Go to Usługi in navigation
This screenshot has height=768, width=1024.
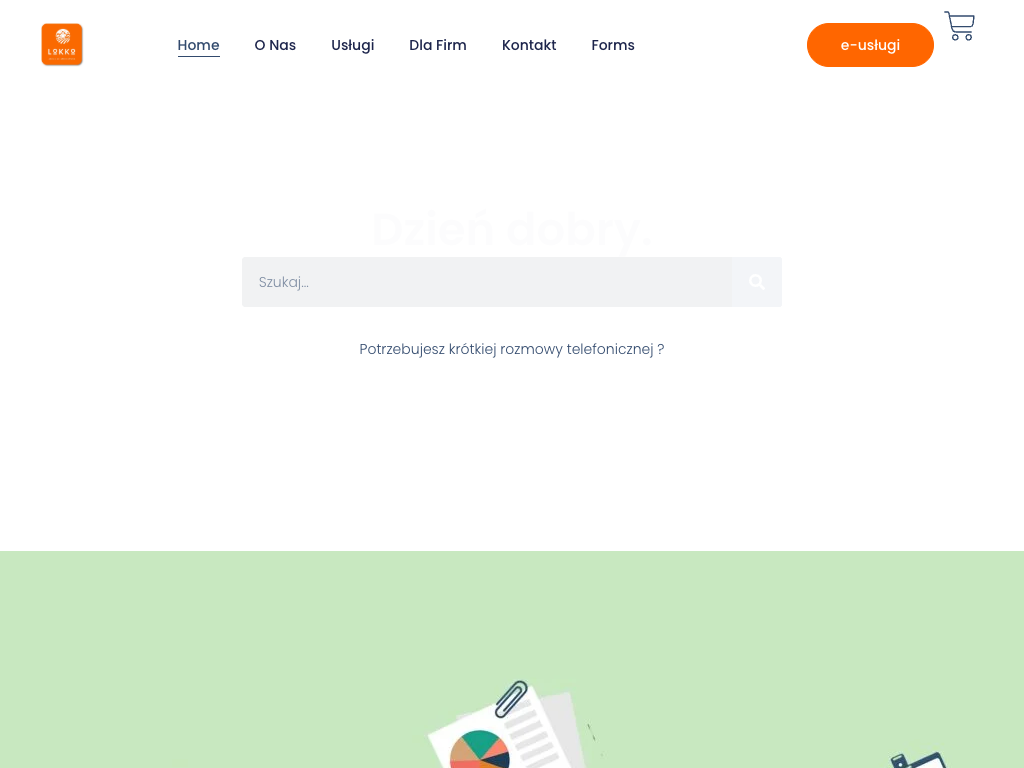click(353, 45)
